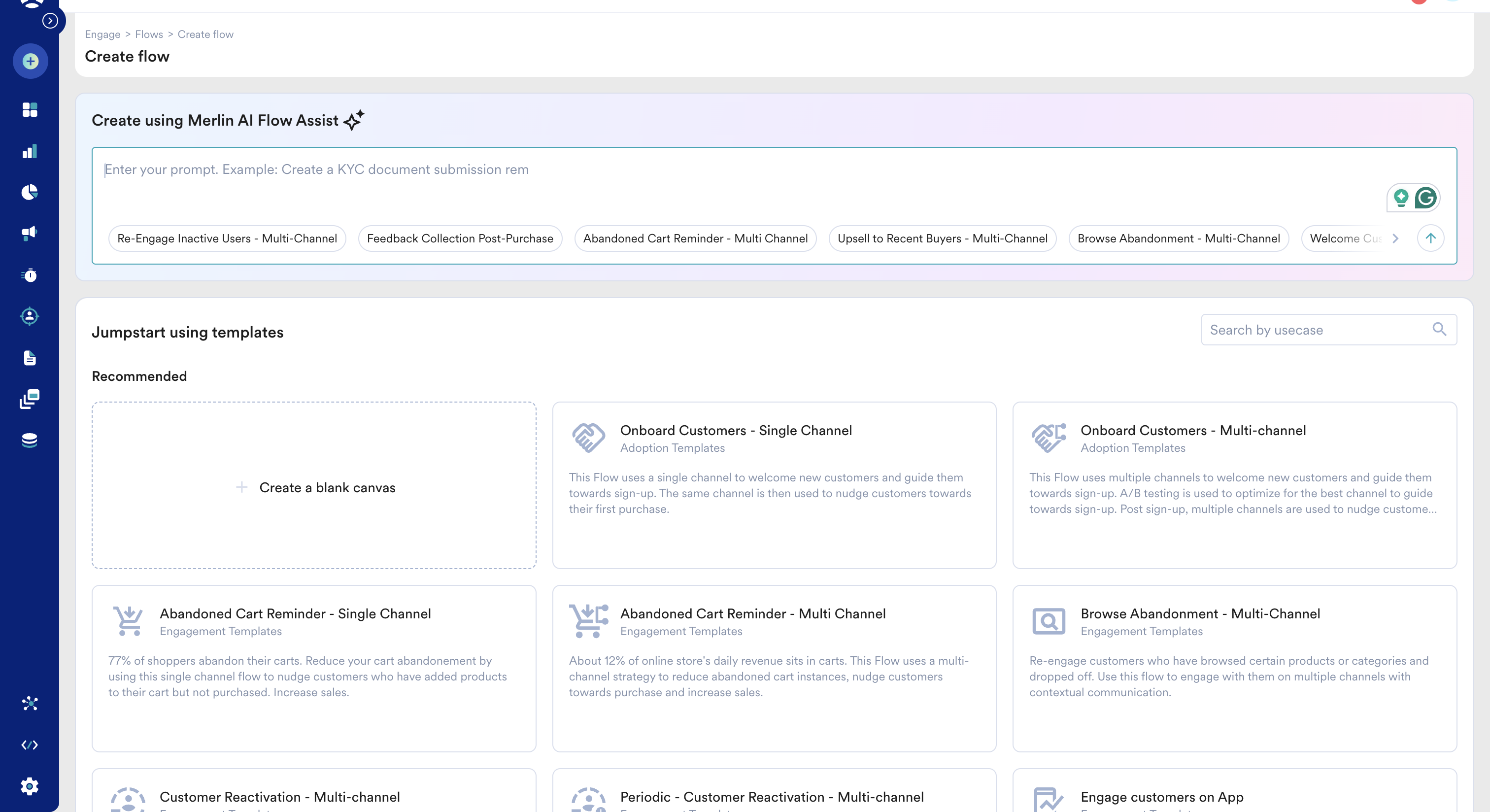Click the plus create button in sidebar
Viewport: 1490px width, 812px height.
pos(30,61)
